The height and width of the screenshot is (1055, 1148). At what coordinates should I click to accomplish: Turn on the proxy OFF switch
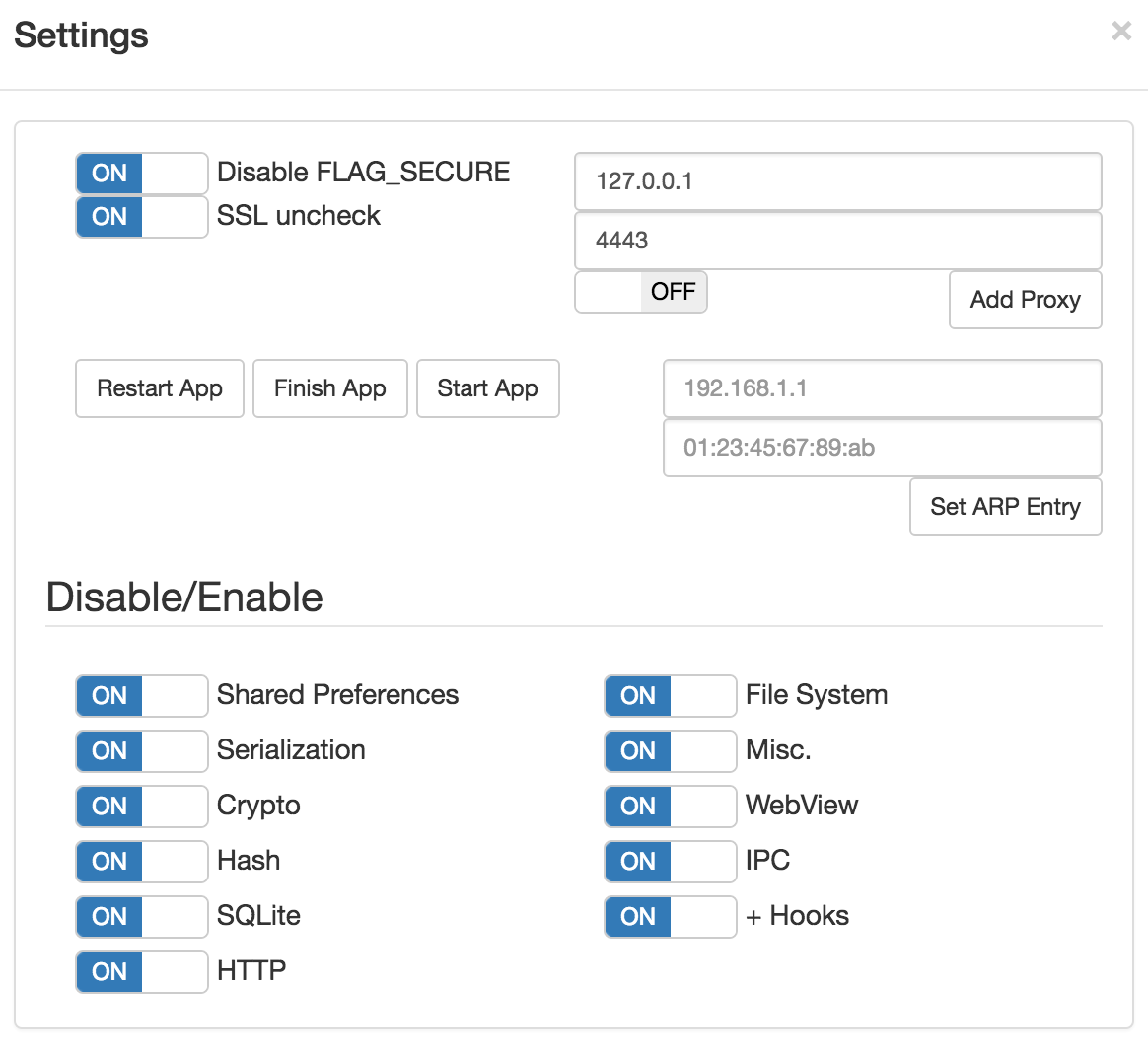pyautogui.click(x=641, y=292)
